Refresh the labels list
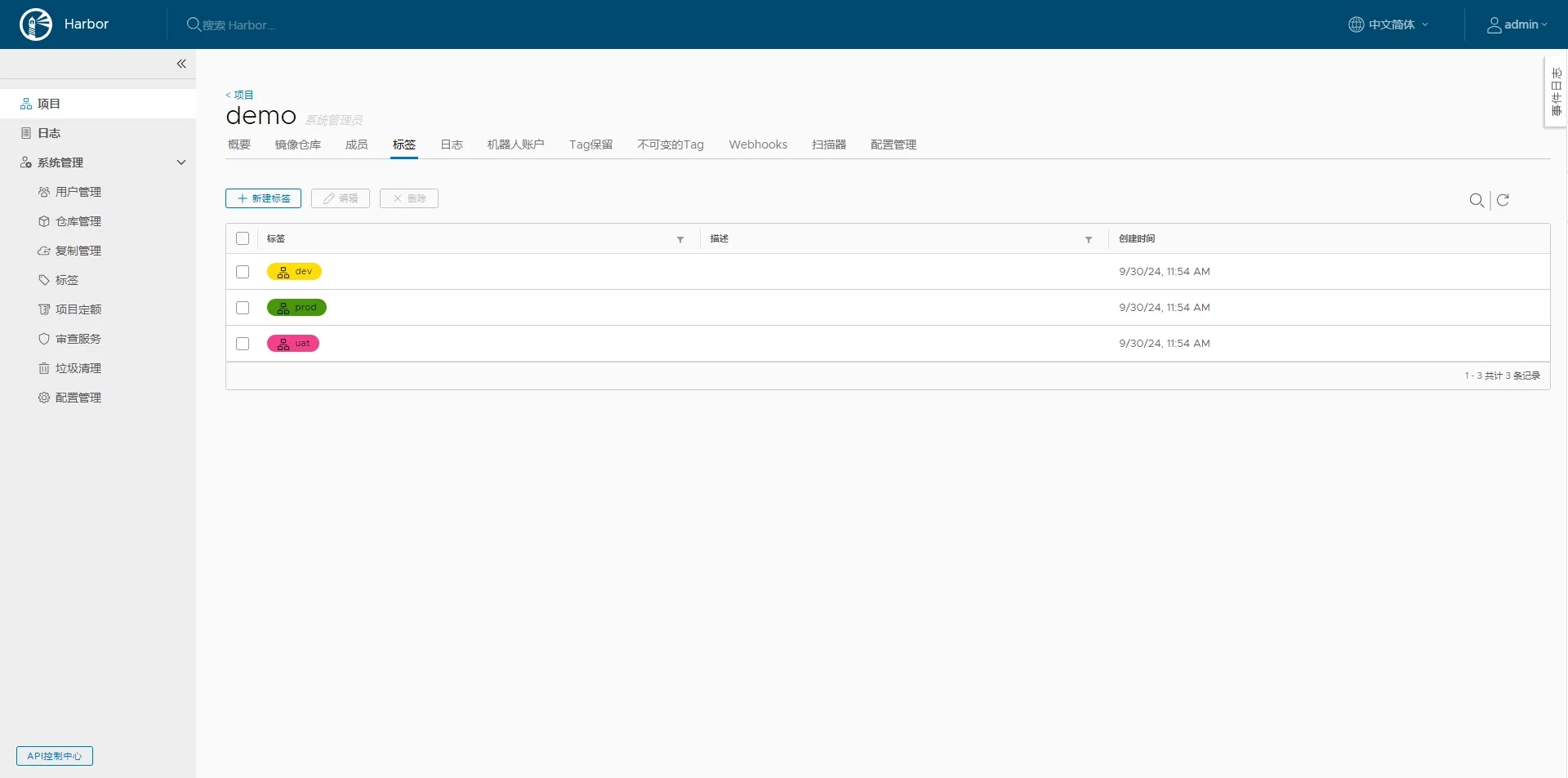This screenshot has width=1568, height=778. pos(1503,200)
